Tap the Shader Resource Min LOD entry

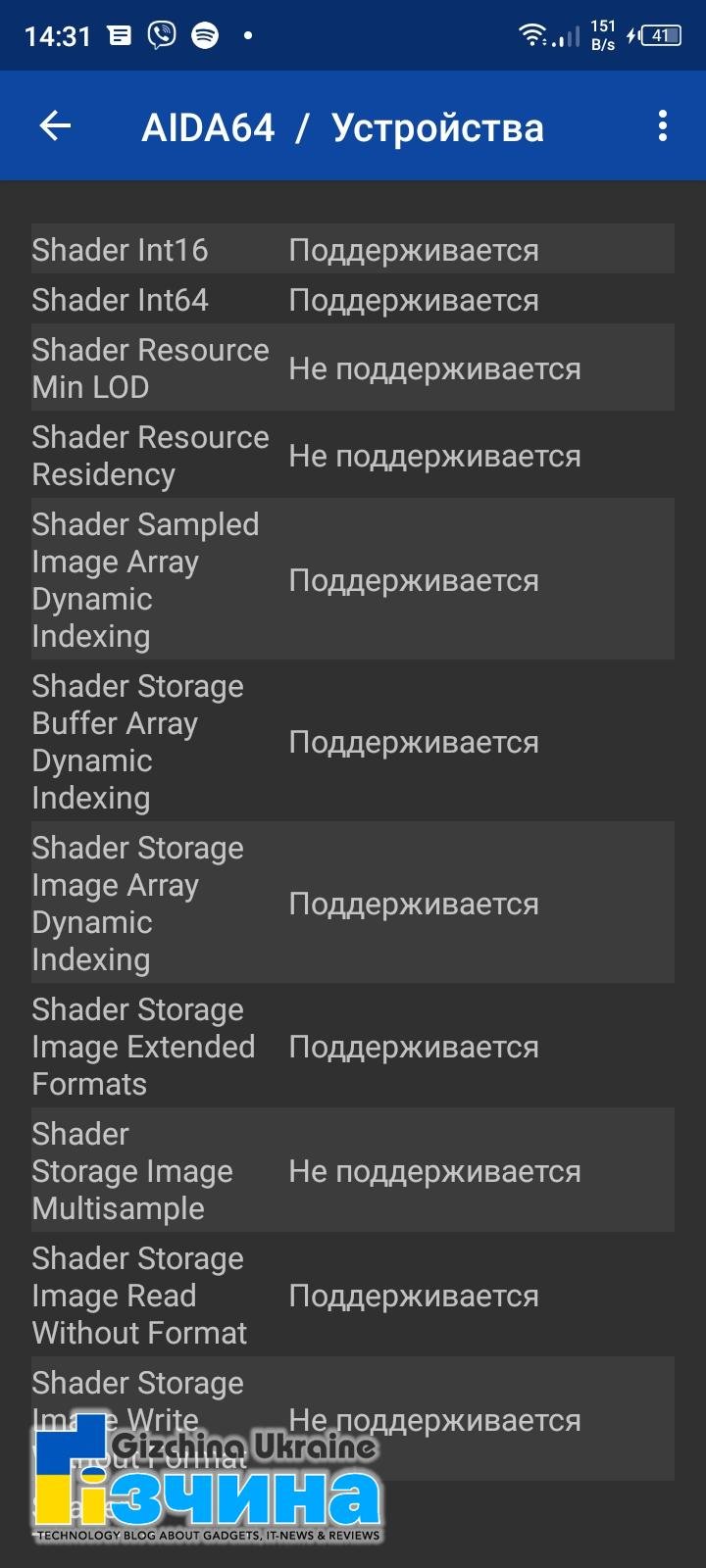(353, 367)
